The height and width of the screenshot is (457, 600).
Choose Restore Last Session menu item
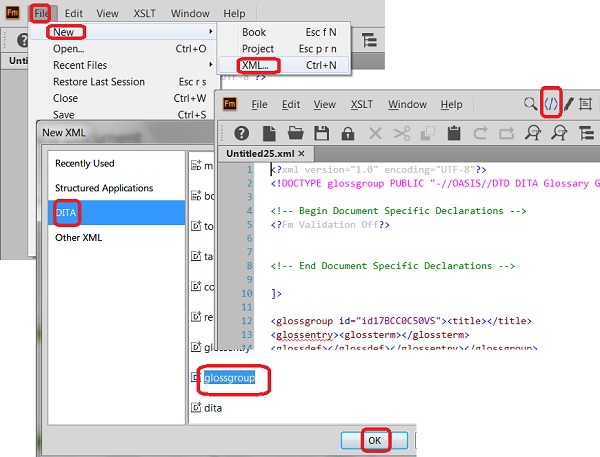coord(122,82)
